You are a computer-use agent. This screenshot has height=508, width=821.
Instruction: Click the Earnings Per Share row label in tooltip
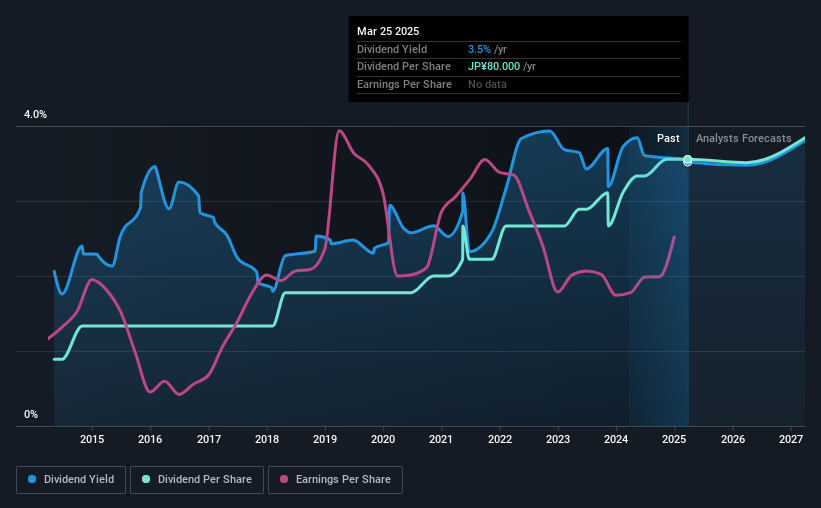(x=404, y=84)
